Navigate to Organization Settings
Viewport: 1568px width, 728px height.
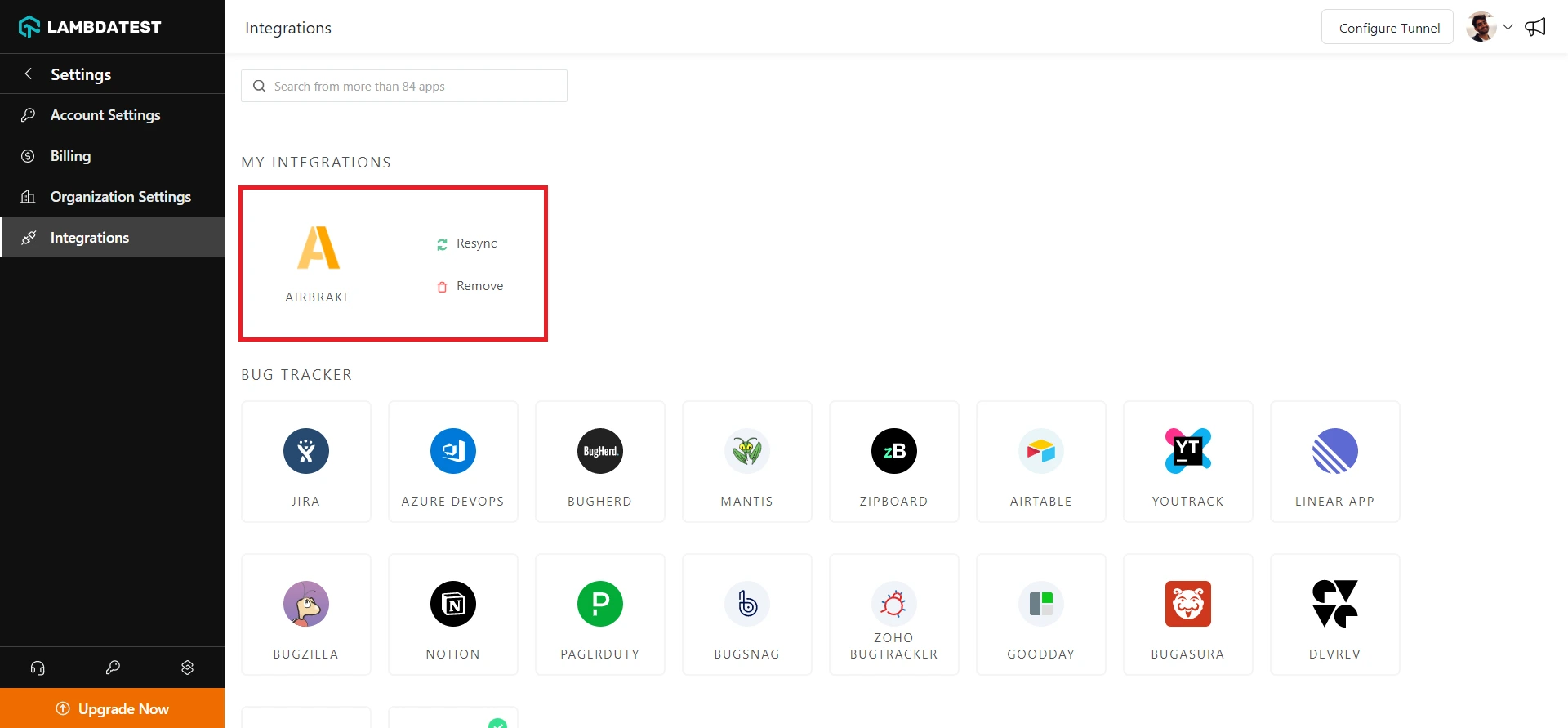121,197
